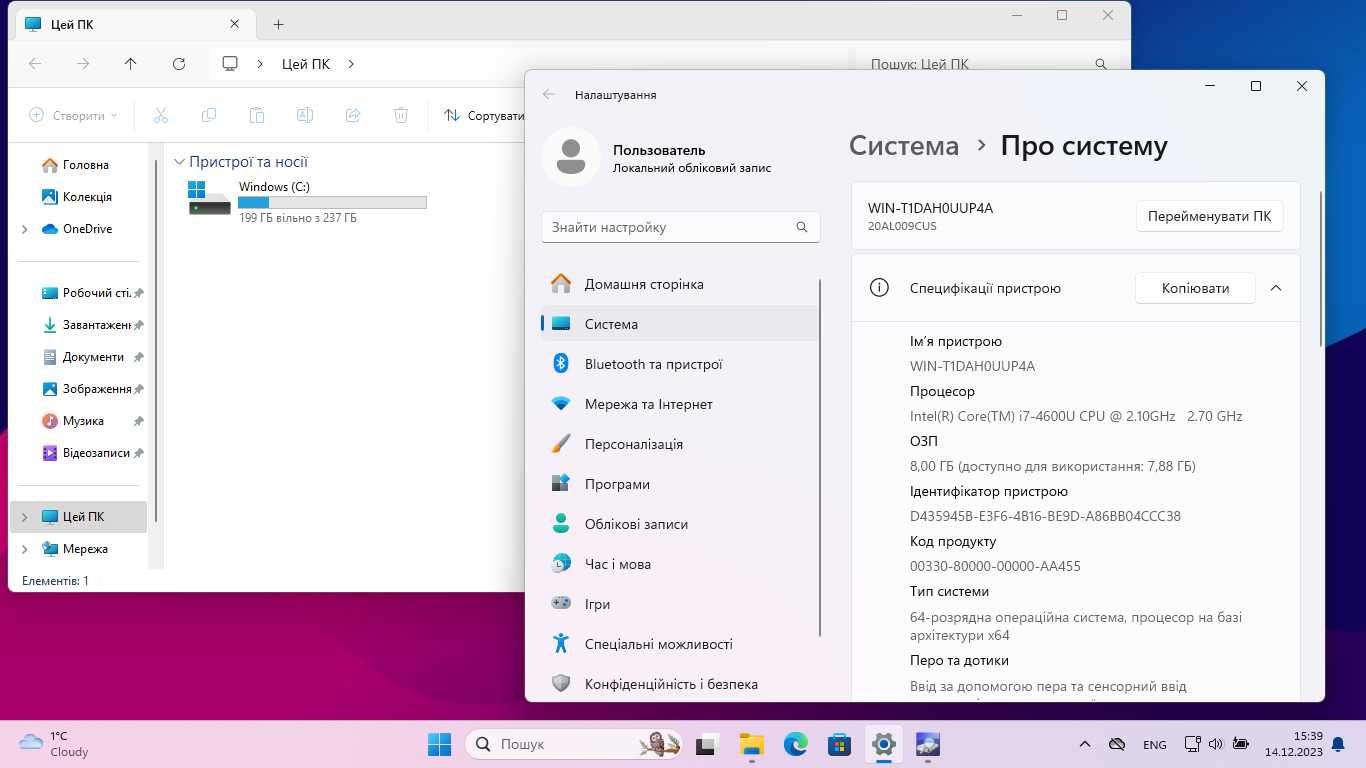Open Час і мова settings

coord(680,564)
